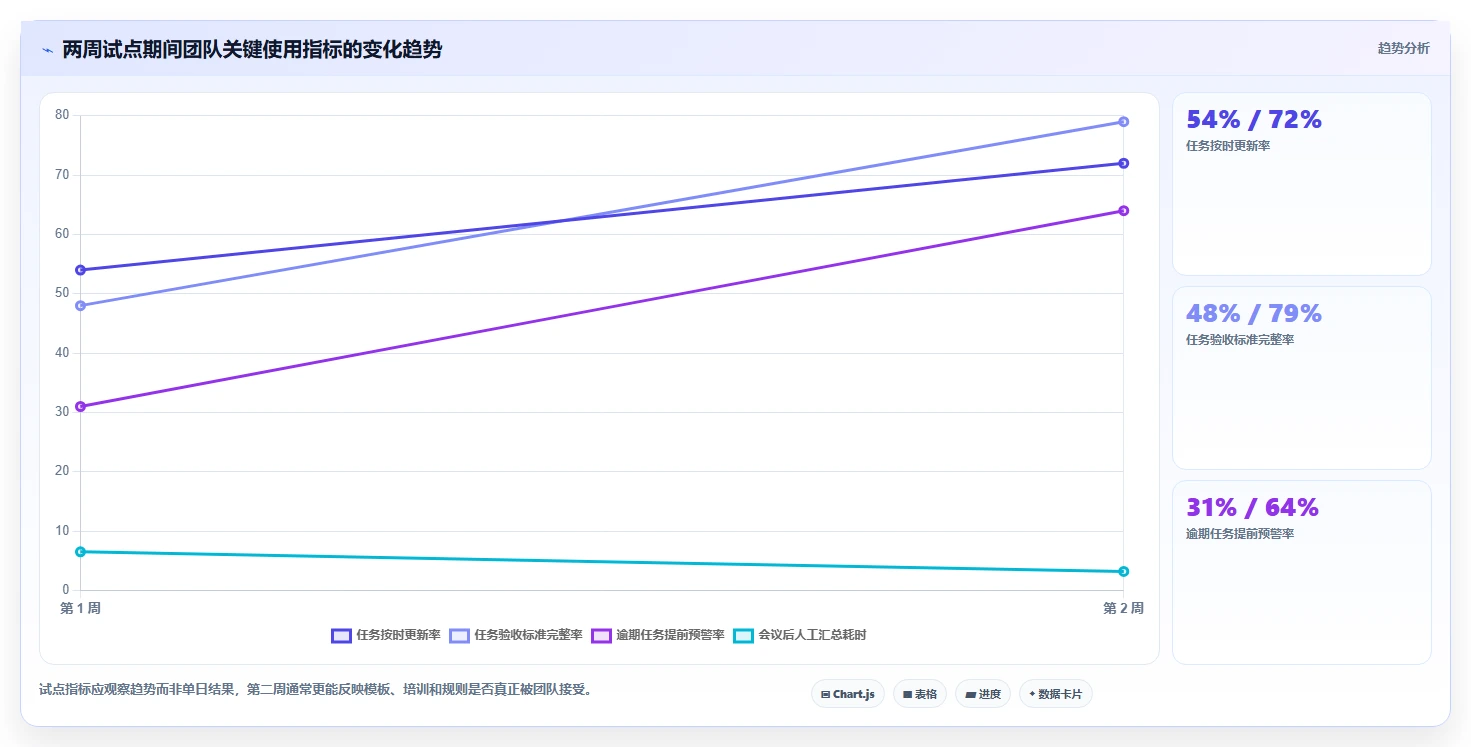Click the week 1 point of 任务按时更新率 at 54

coord(80,270)
